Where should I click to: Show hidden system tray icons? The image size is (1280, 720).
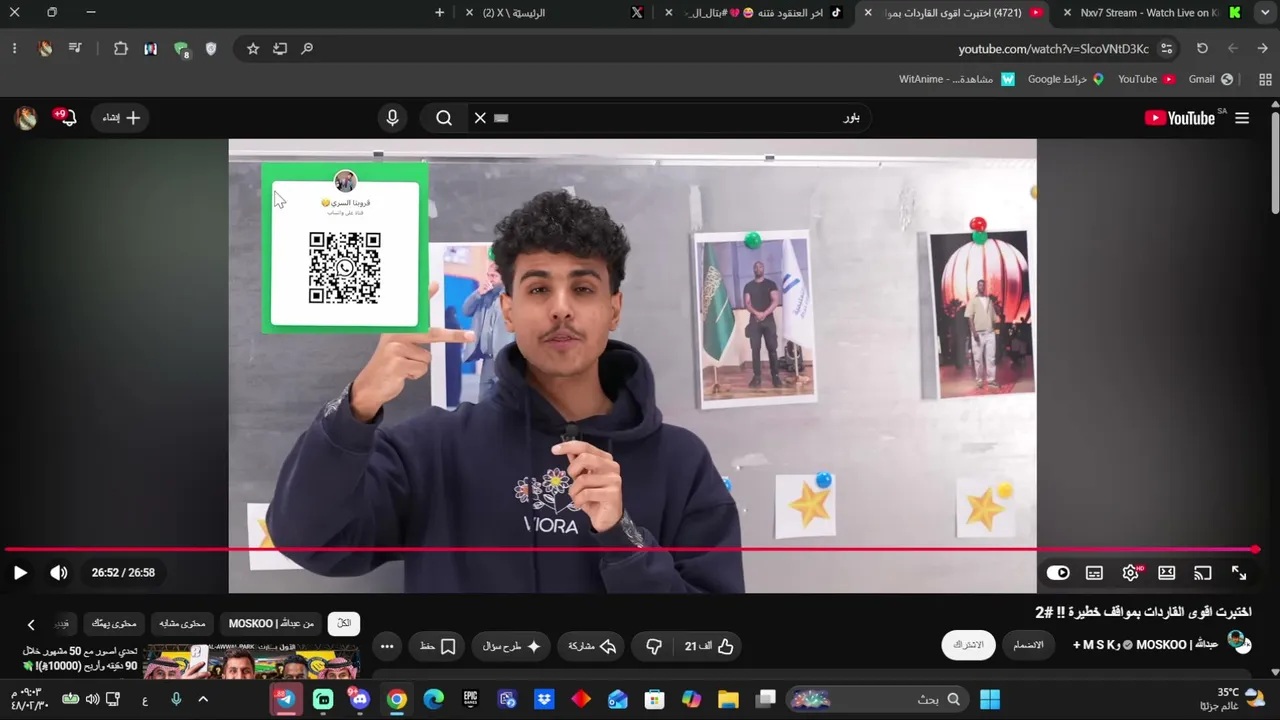203,699
